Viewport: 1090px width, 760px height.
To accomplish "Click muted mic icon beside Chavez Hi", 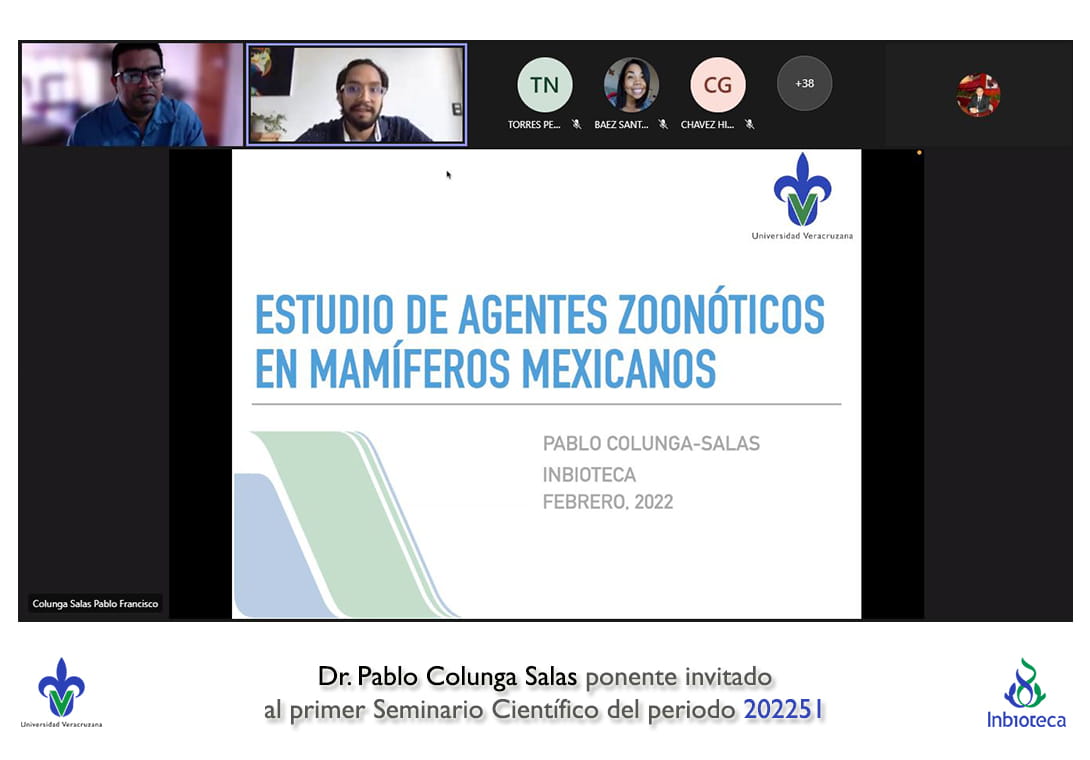I will pos(749,125).
